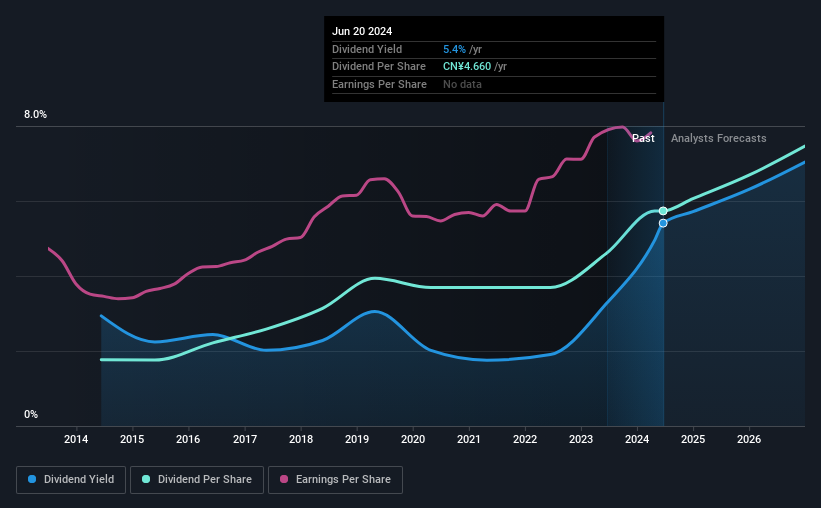821x508 pixels.
Task: Click the pink Earnings Per Share legend dot
Action: click(284, 479)
